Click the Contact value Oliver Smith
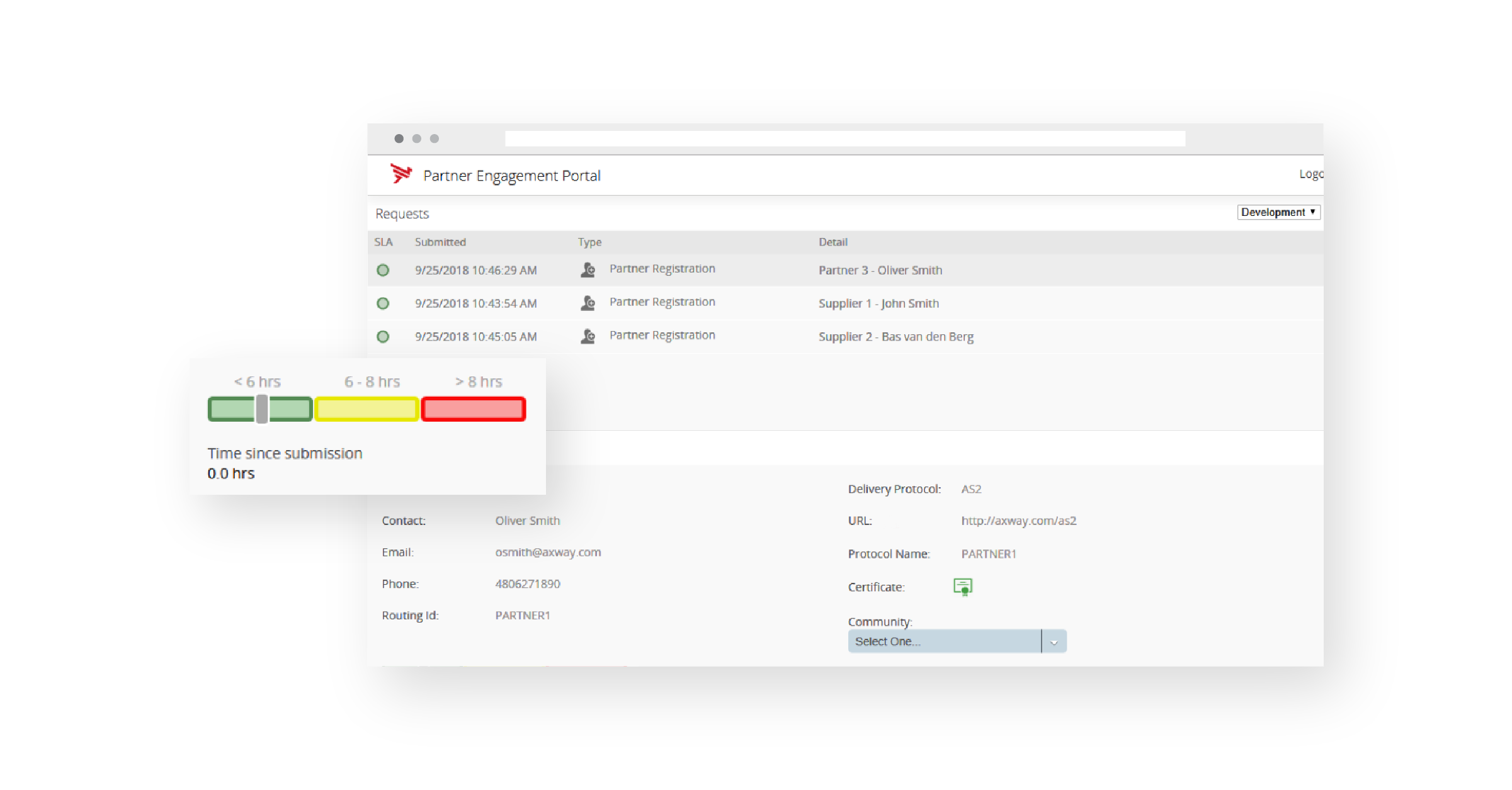 [527, 521]
